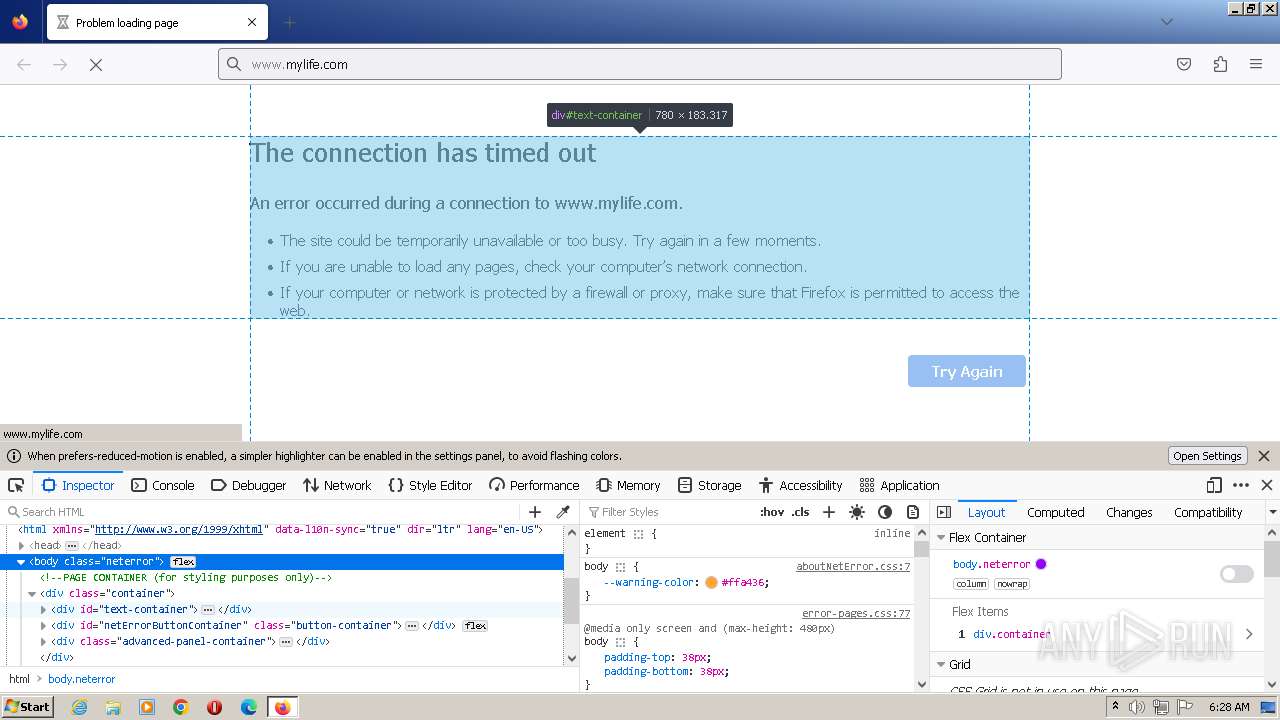Launch Chrome from the taskbar
Screen dimensions: 1280x720
[x=181, y=707]
